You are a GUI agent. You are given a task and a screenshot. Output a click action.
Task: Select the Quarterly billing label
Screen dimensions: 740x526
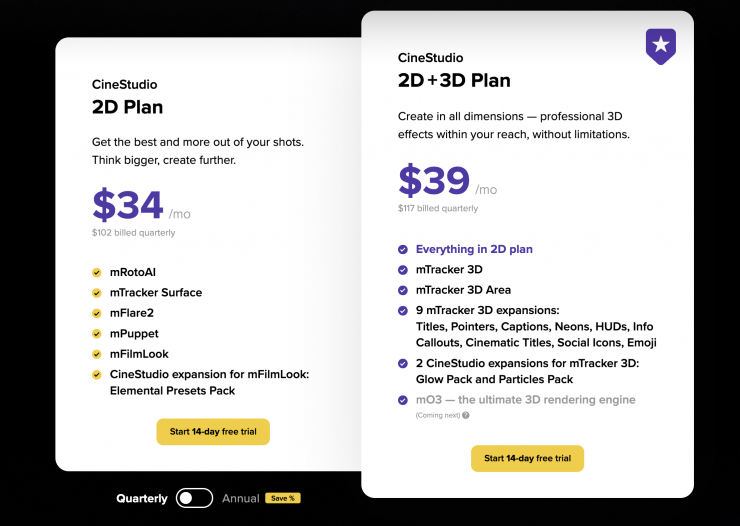142,498
